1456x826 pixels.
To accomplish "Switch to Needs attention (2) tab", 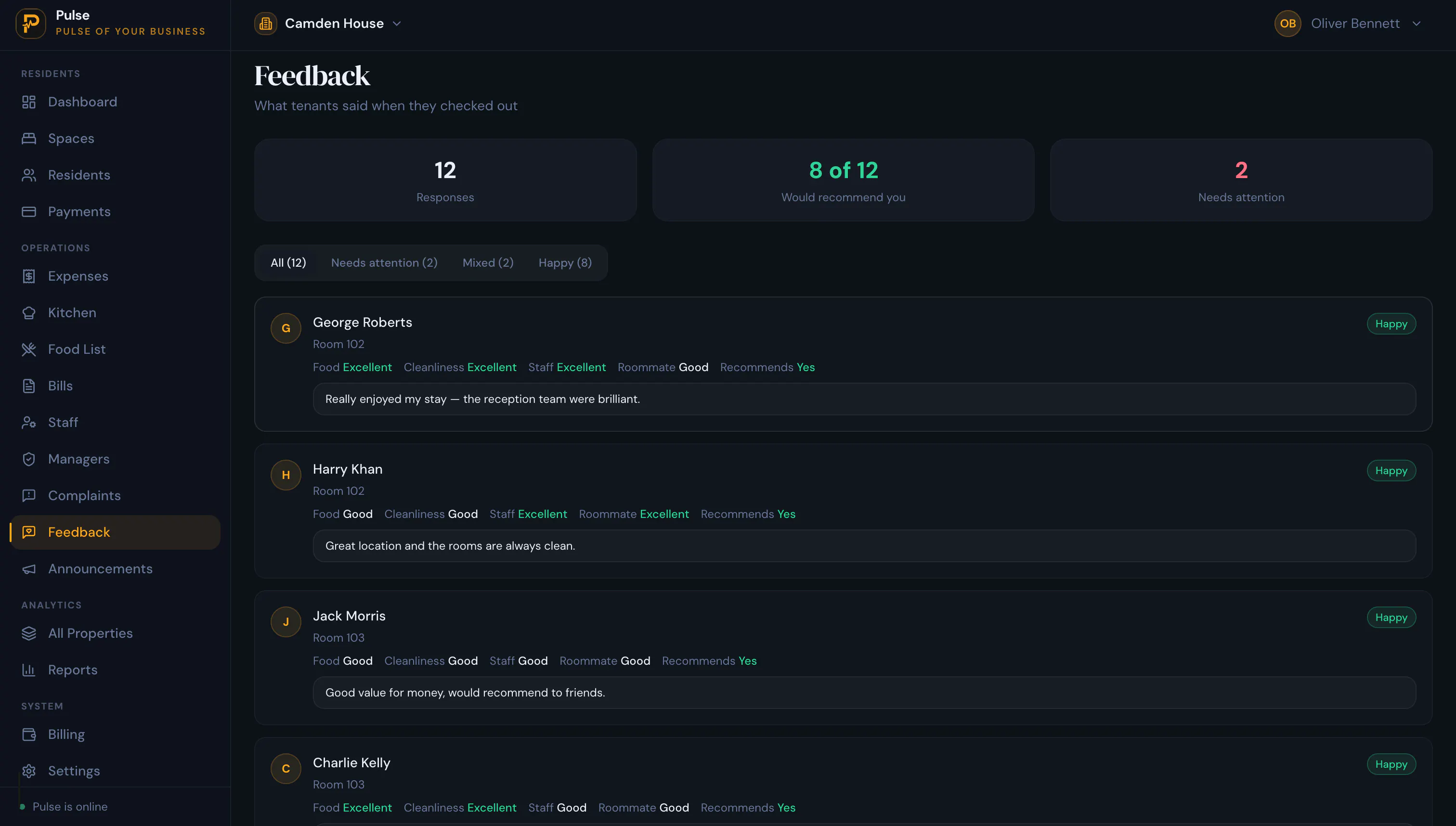I will [x=384, y=263].
